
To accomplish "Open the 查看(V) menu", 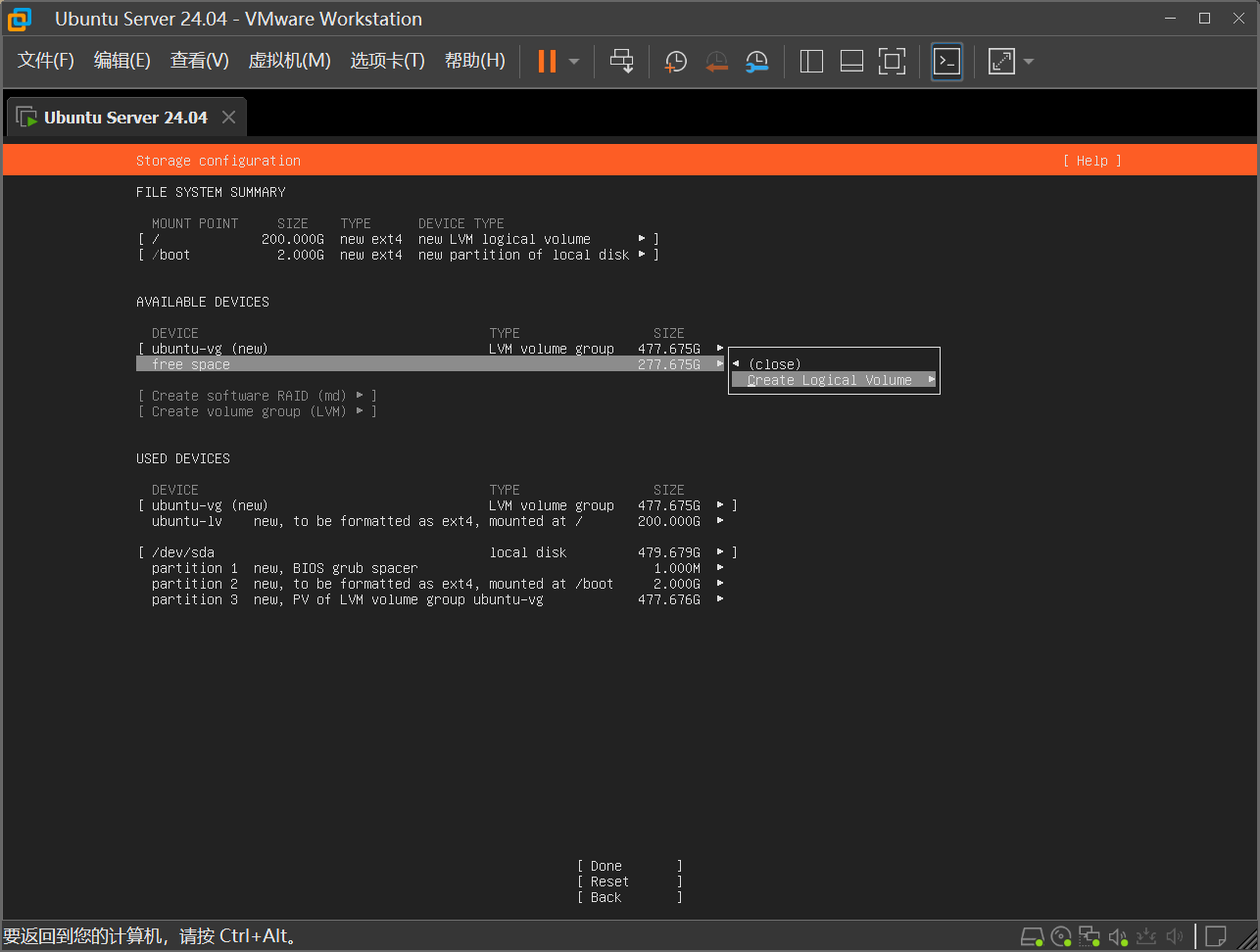I will point(199,61).
